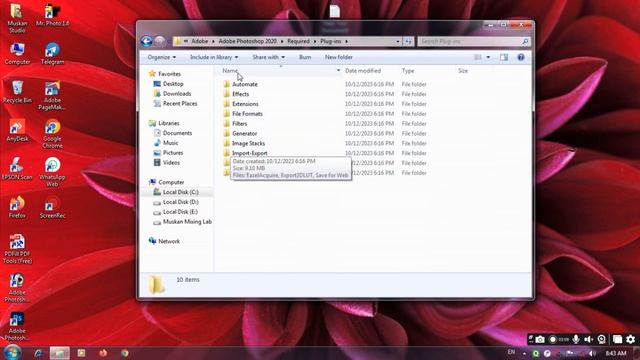Click the New folder button

338,57
